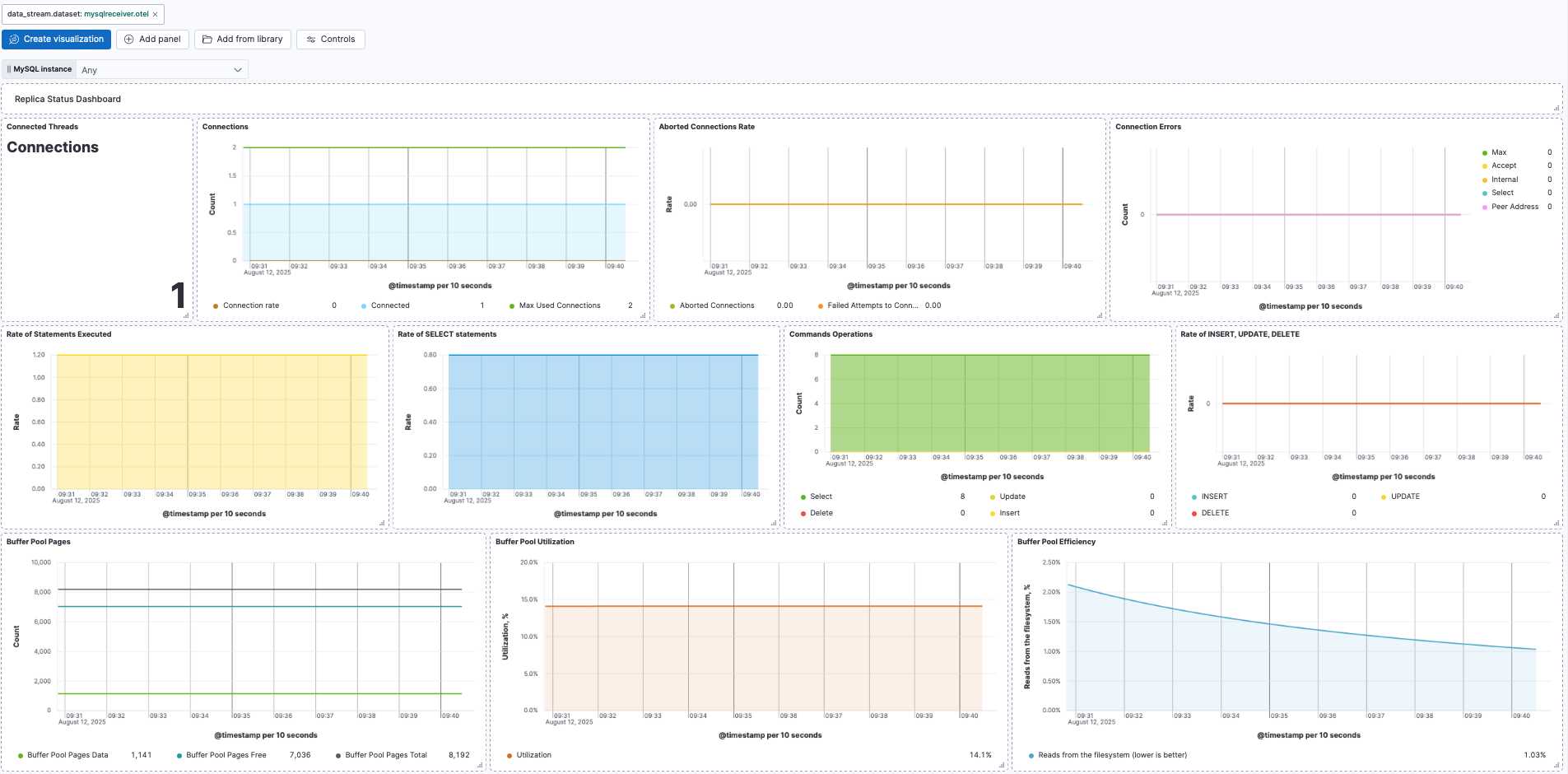Screen dimensions: 1568x774
Task: Click the Buffer Pool Efficiency panel resize handle
Action: pos(1556,766)
